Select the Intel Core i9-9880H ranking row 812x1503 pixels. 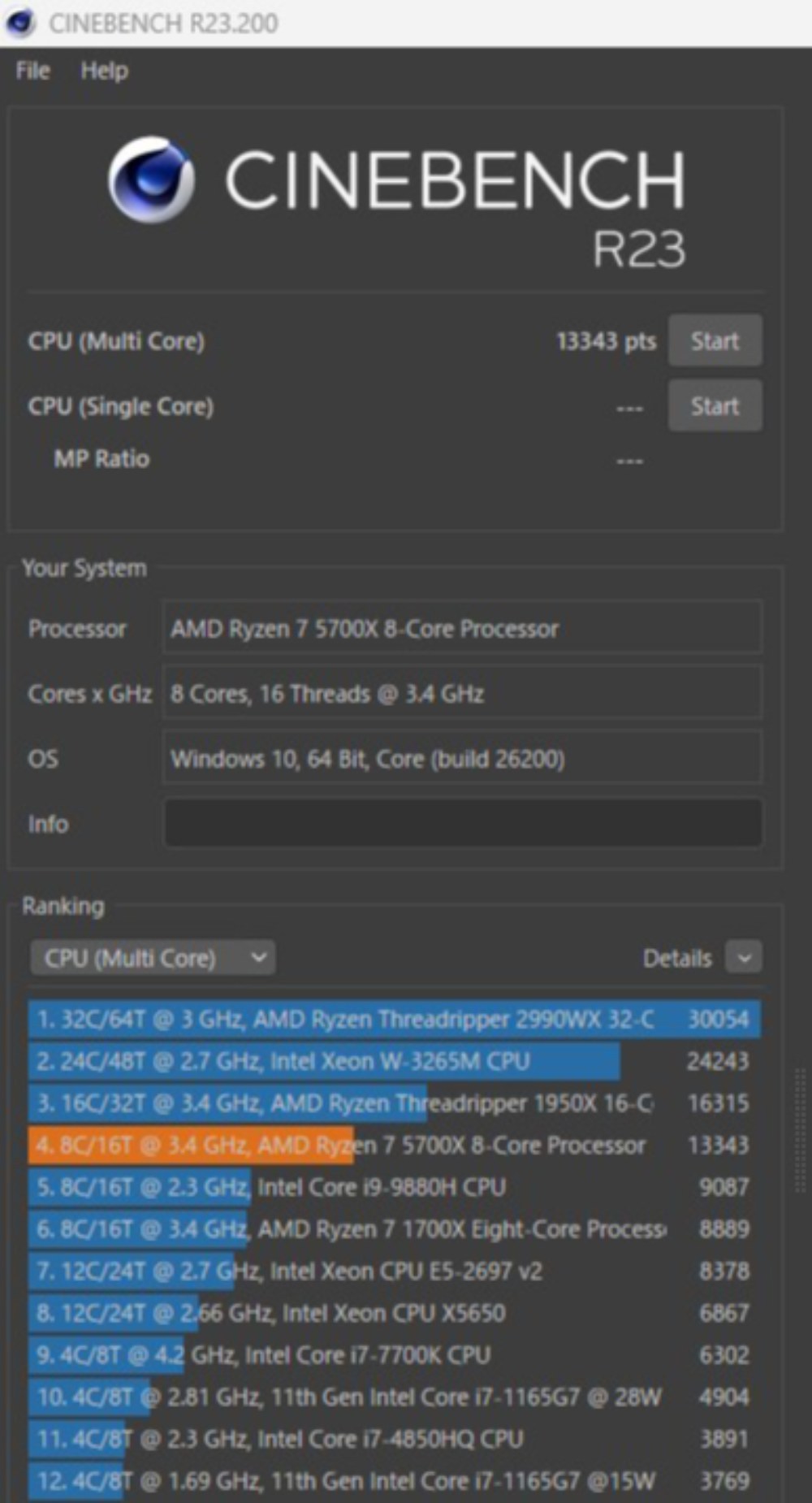395,1187
